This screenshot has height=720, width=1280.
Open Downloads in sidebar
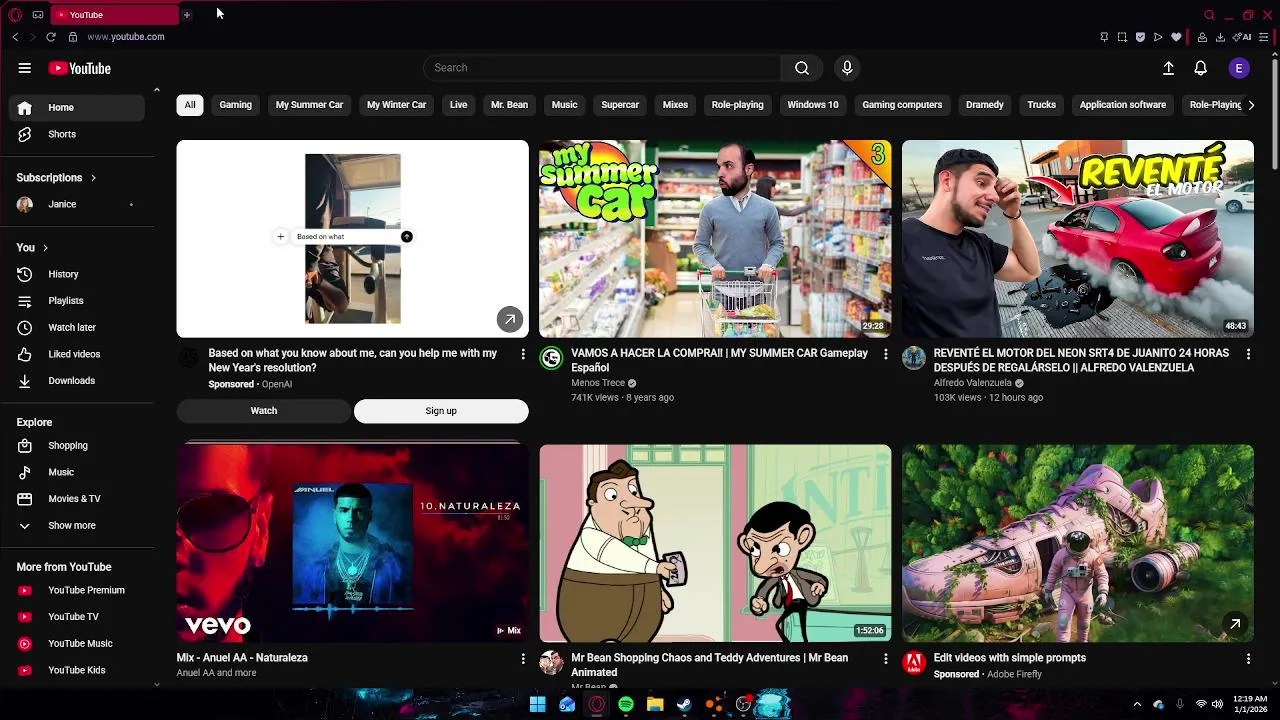[x=77, y=381]
